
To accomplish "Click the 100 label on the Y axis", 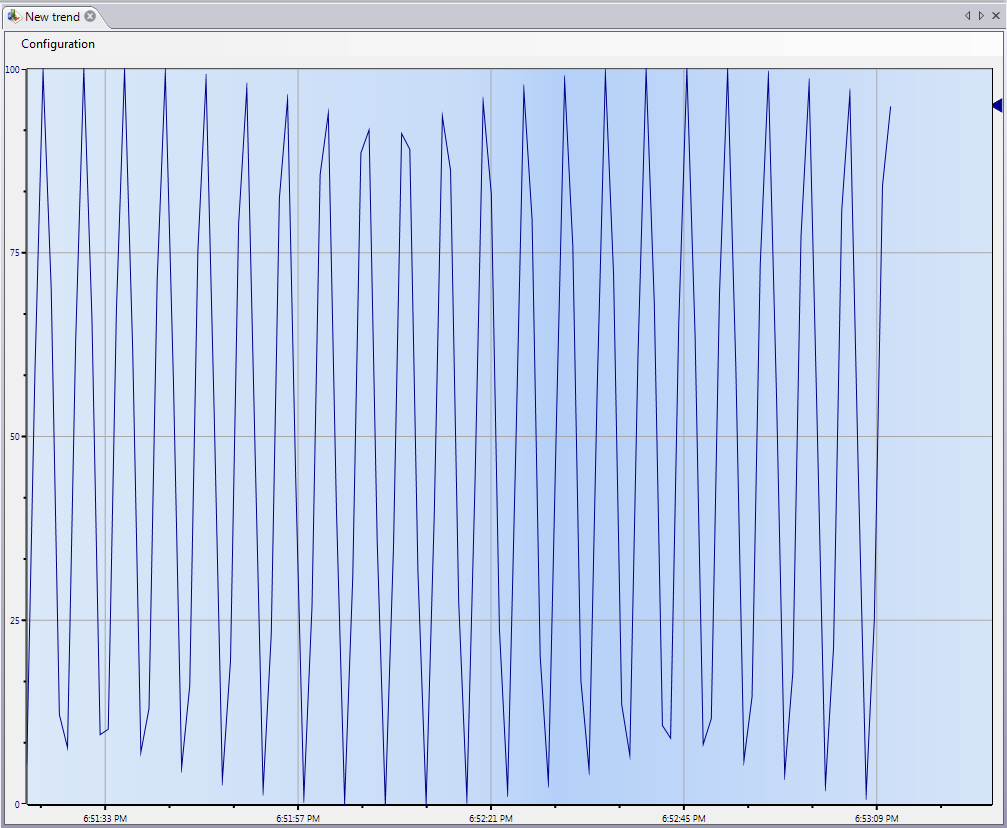I will pyautogui.click(x=13, y=70).
